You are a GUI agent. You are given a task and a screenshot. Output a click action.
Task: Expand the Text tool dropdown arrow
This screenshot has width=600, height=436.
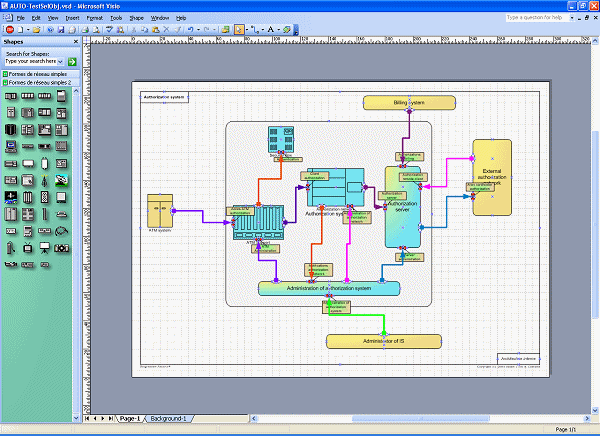279,29
